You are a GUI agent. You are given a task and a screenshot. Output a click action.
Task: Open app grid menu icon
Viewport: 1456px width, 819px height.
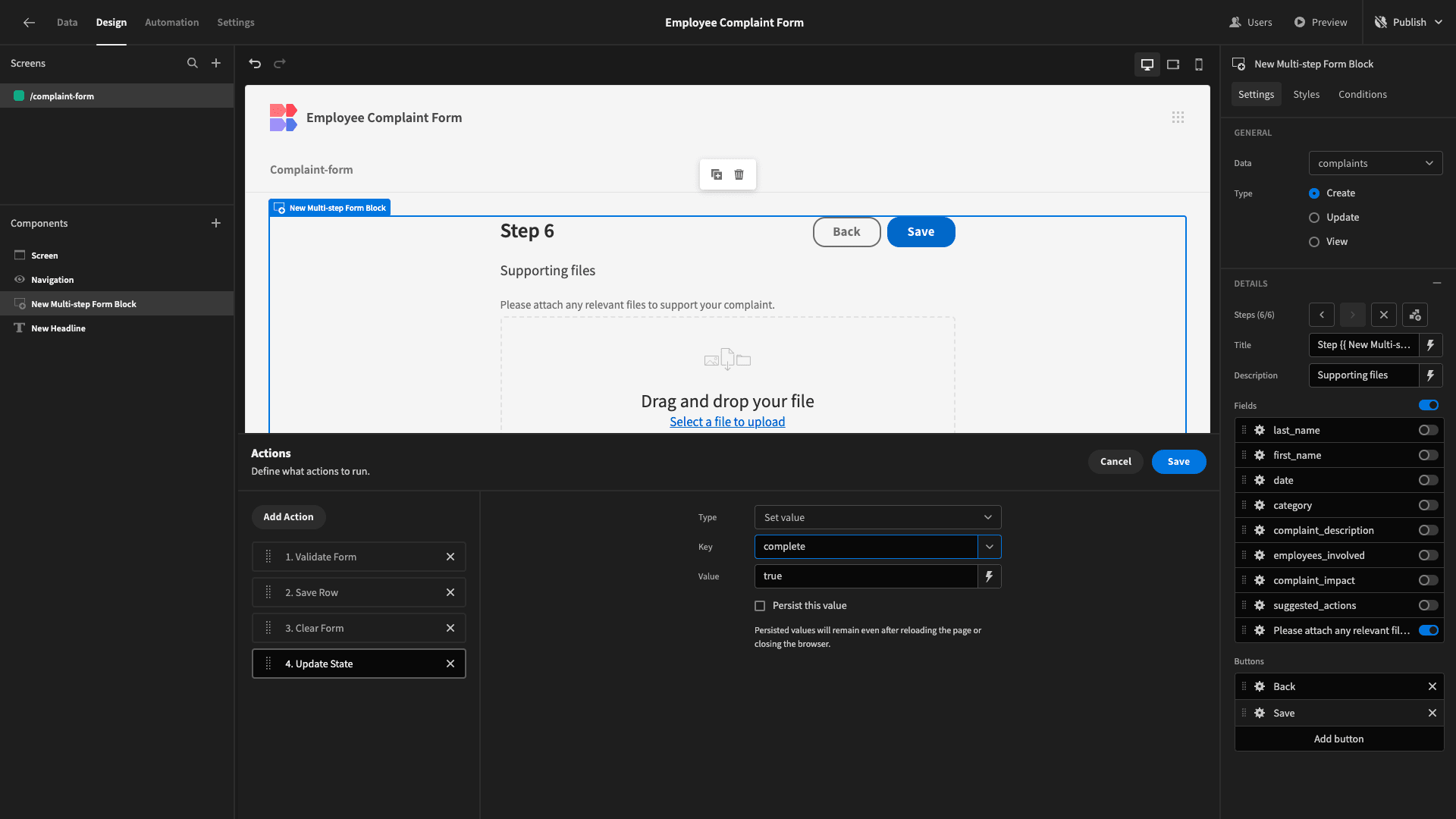pos(1178,118)
